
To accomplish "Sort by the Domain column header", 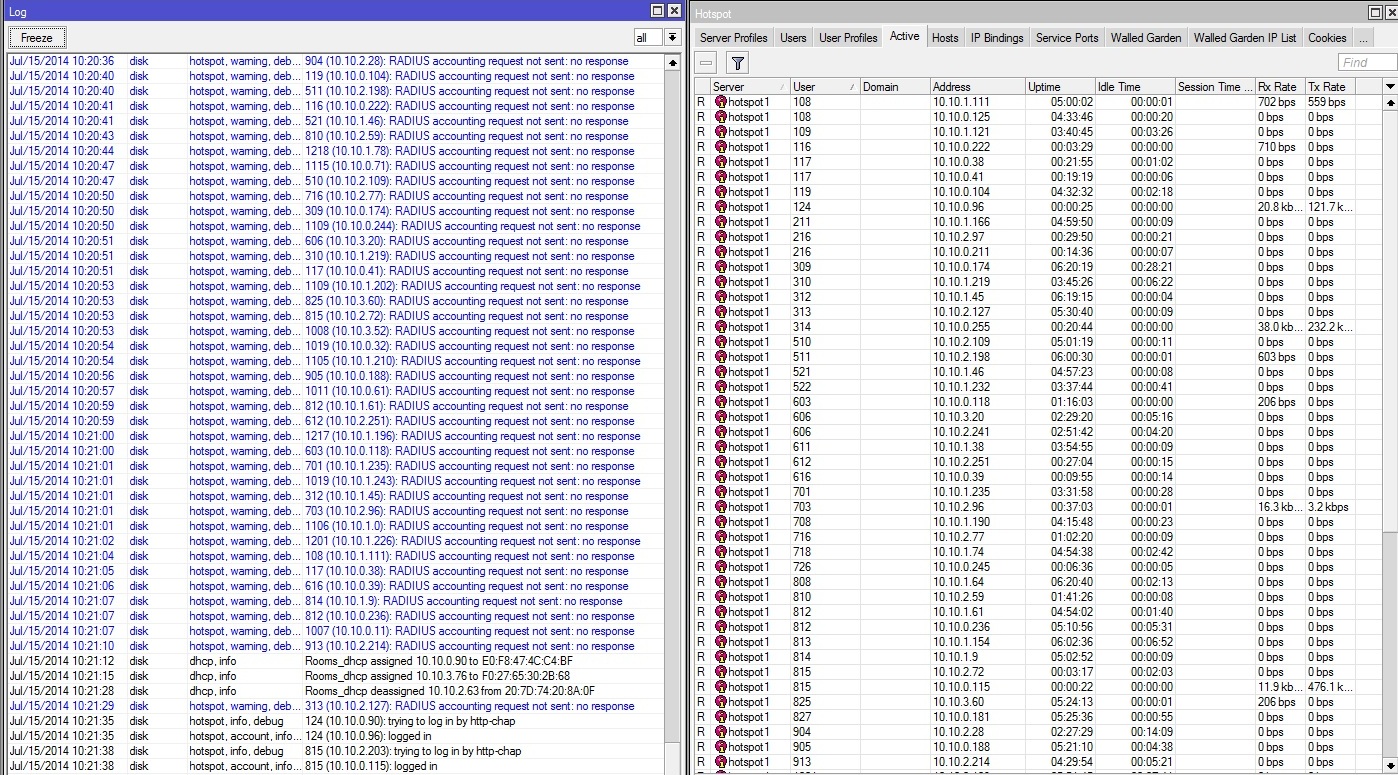I will tap(894, 87).
